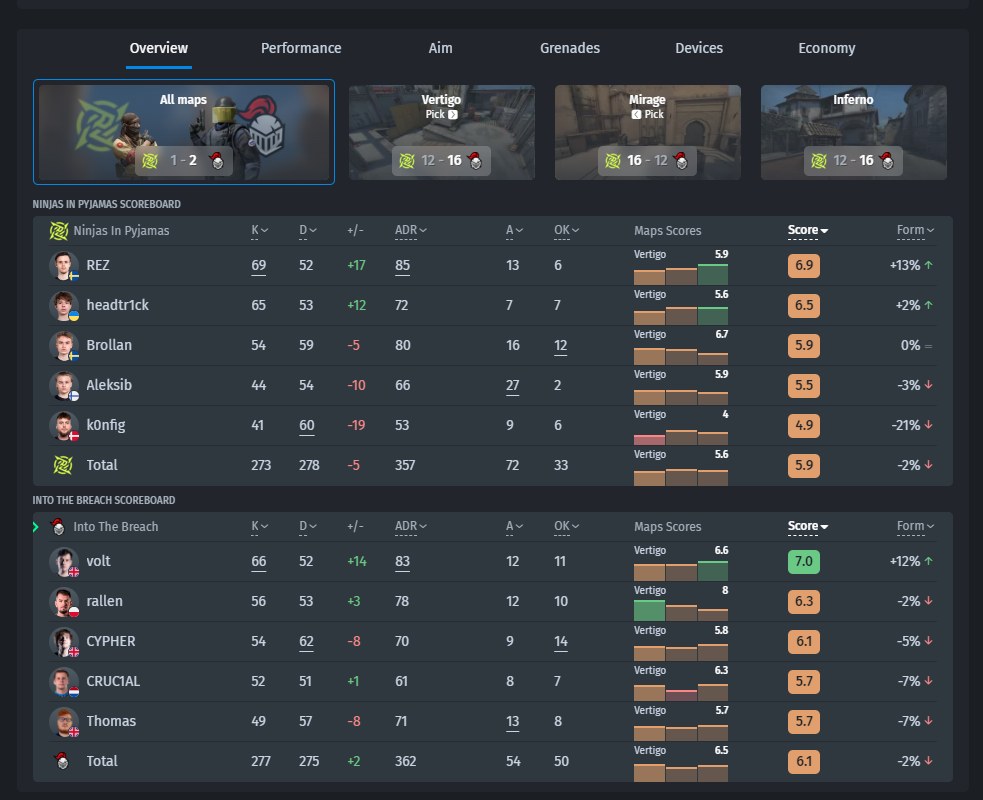The width and height of the screenshot is (983, 800).
Task: Click REZ maps scores bar chart
Action: [681, 274]
